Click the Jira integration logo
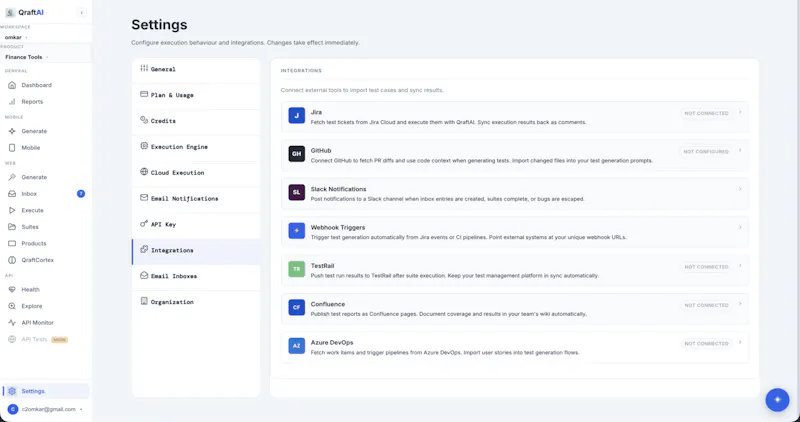This screenshot has height=422, width=800. coord(296,115)
